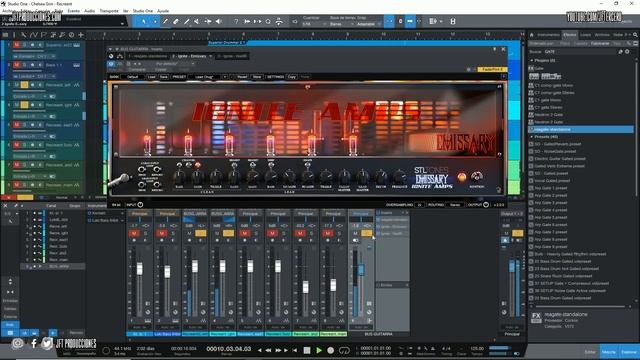Click the Load button in amp plugin
640x360 pixels.
click(x=151, y=77)
